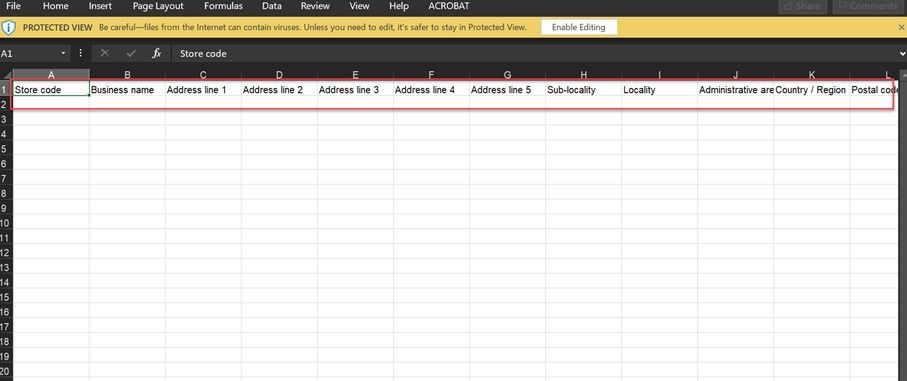This screenshot has width=907, height=381.
Task: Open the Help tab
Action: tap(399, 6)
